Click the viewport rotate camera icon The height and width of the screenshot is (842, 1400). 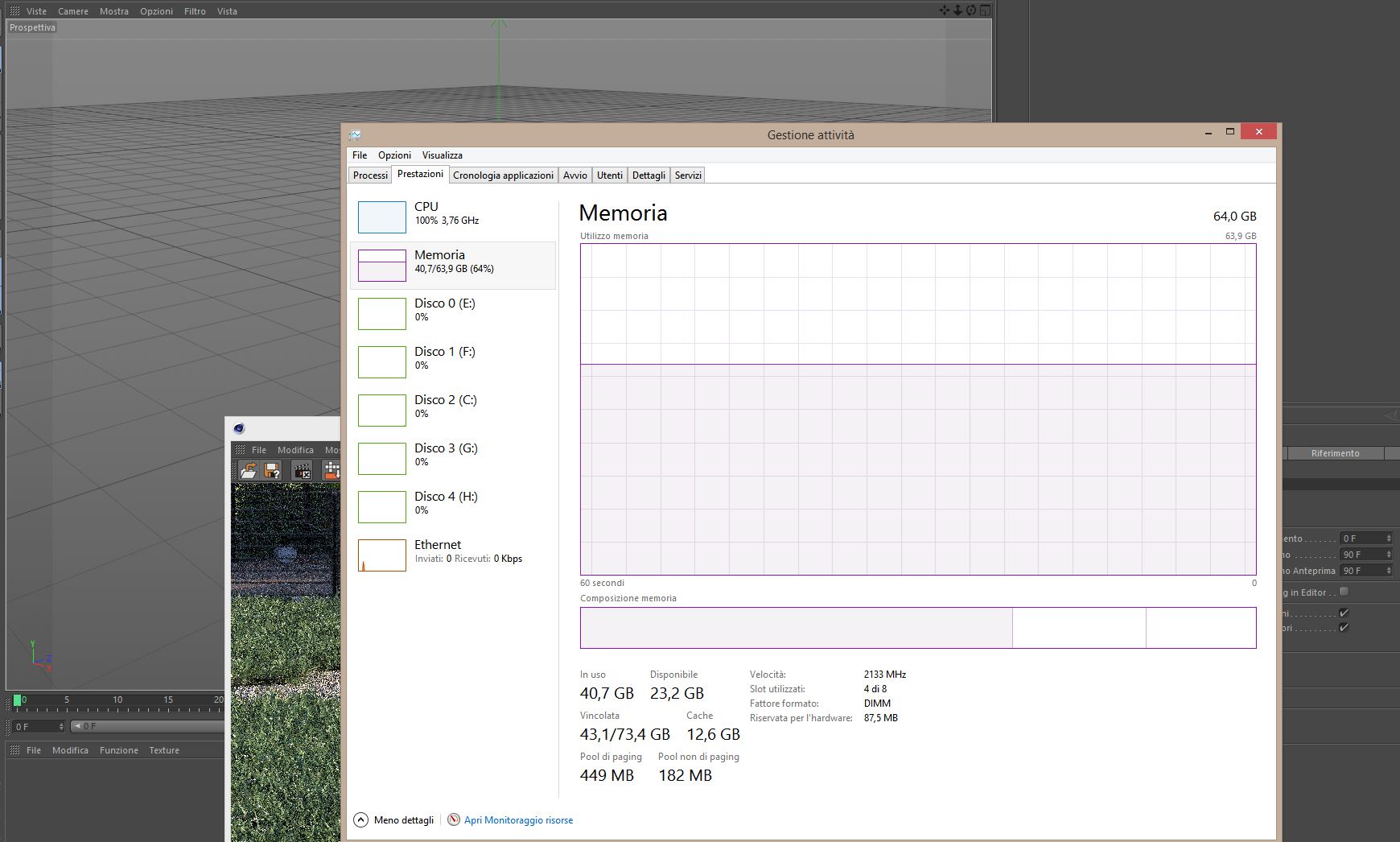coord(971,10)
